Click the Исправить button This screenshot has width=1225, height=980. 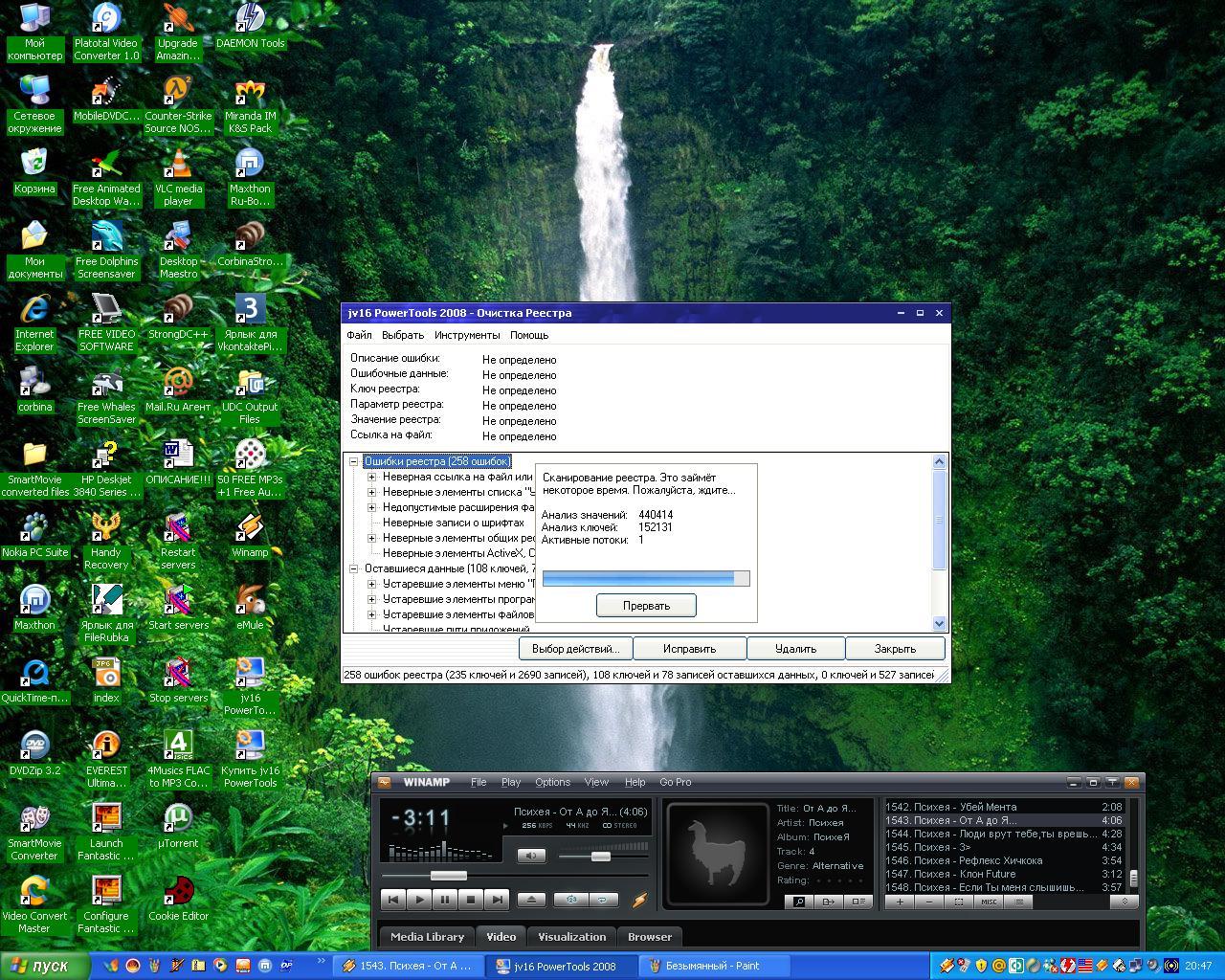pos(689,649)
